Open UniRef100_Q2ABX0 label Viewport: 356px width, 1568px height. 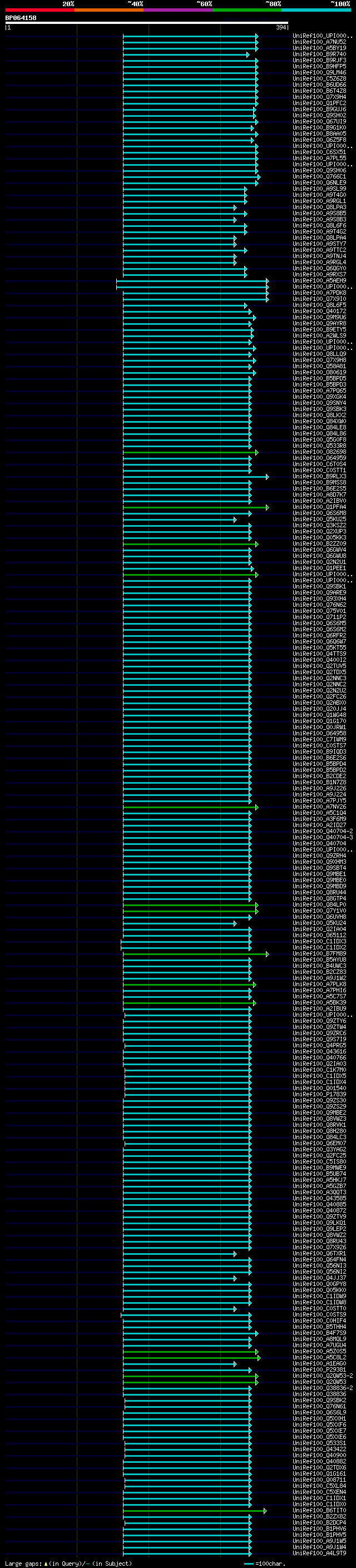(319, 703)
